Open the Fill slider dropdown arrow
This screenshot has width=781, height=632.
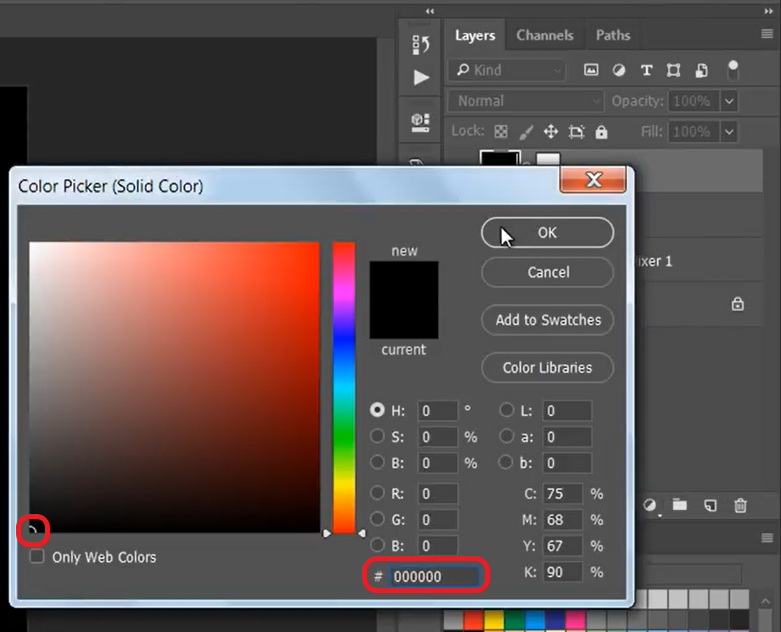tap(729, 132)
